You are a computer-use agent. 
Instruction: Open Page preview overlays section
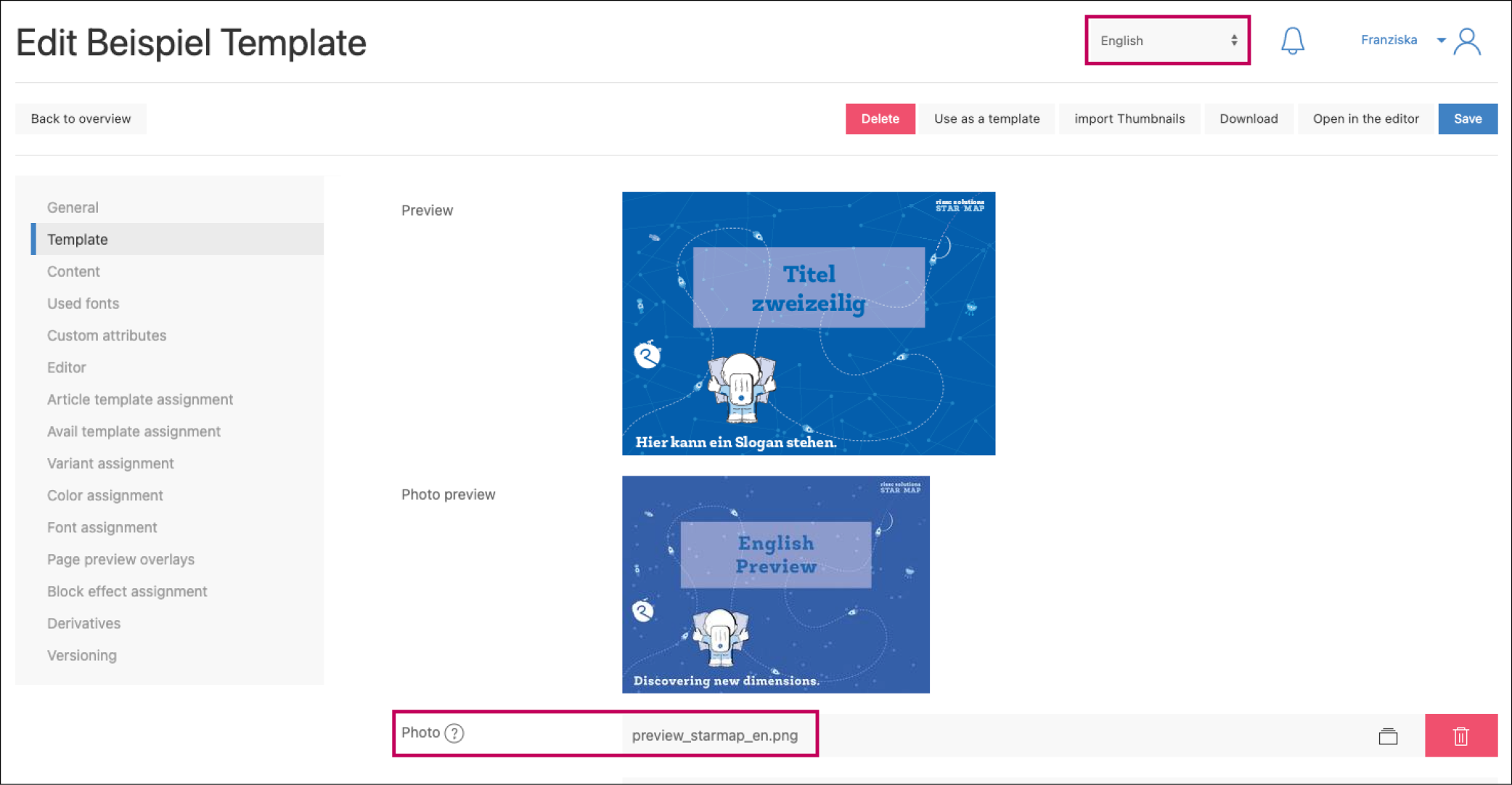pyautogui.click(x=120, y=560)
